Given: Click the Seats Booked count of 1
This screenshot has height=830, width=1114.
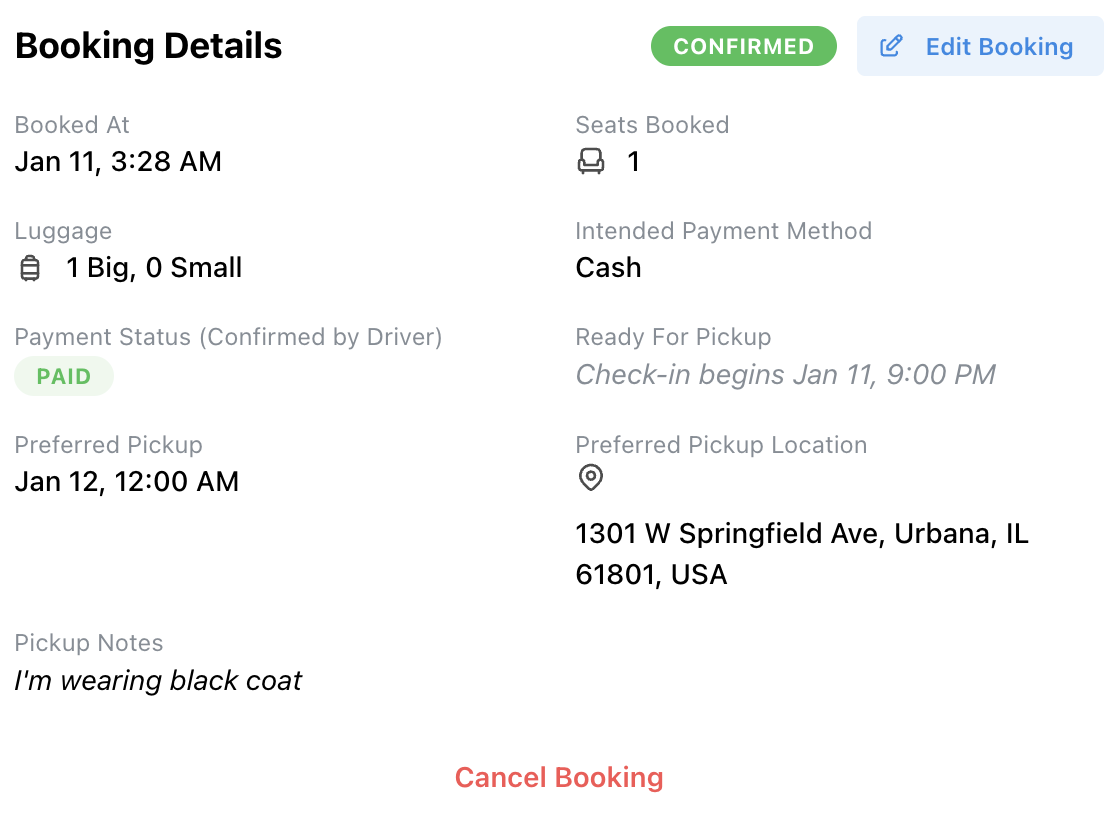Looking at the screenshot, I should tap(634, 161).
